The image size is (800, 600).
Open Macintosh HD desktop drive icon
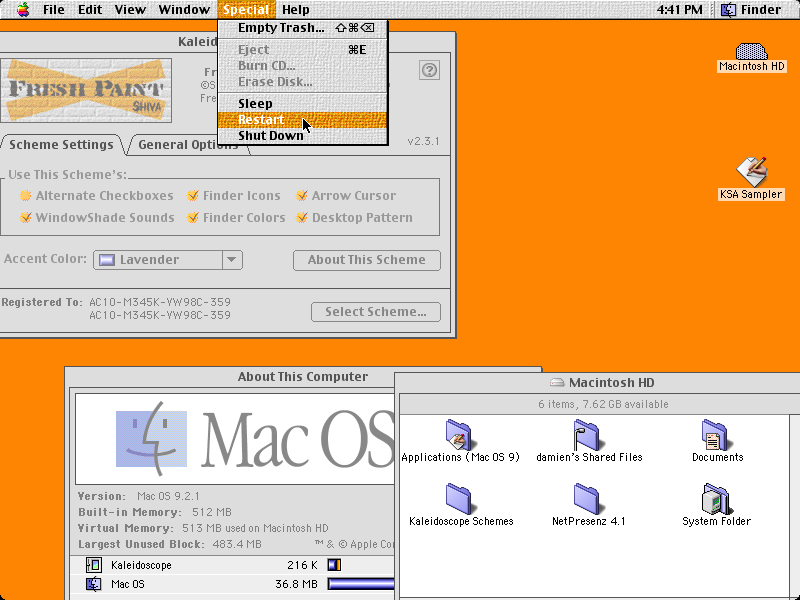pos(751,51)
